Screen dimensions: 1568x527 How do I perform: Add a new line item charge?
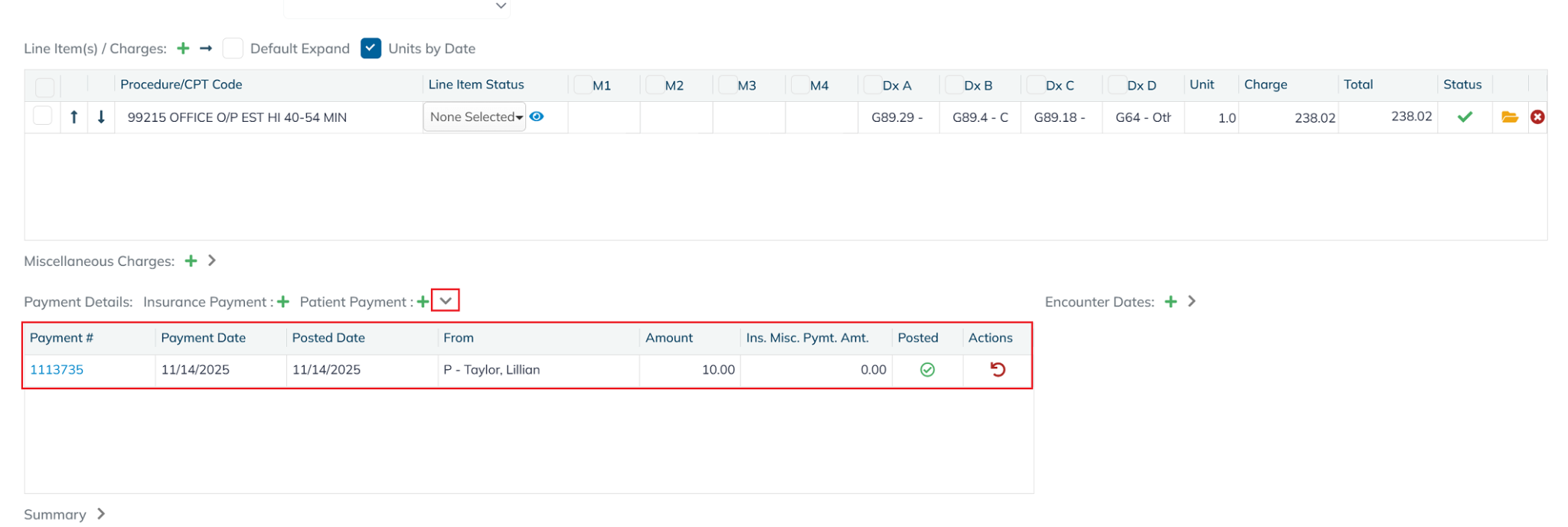click(x=183, y=49)
